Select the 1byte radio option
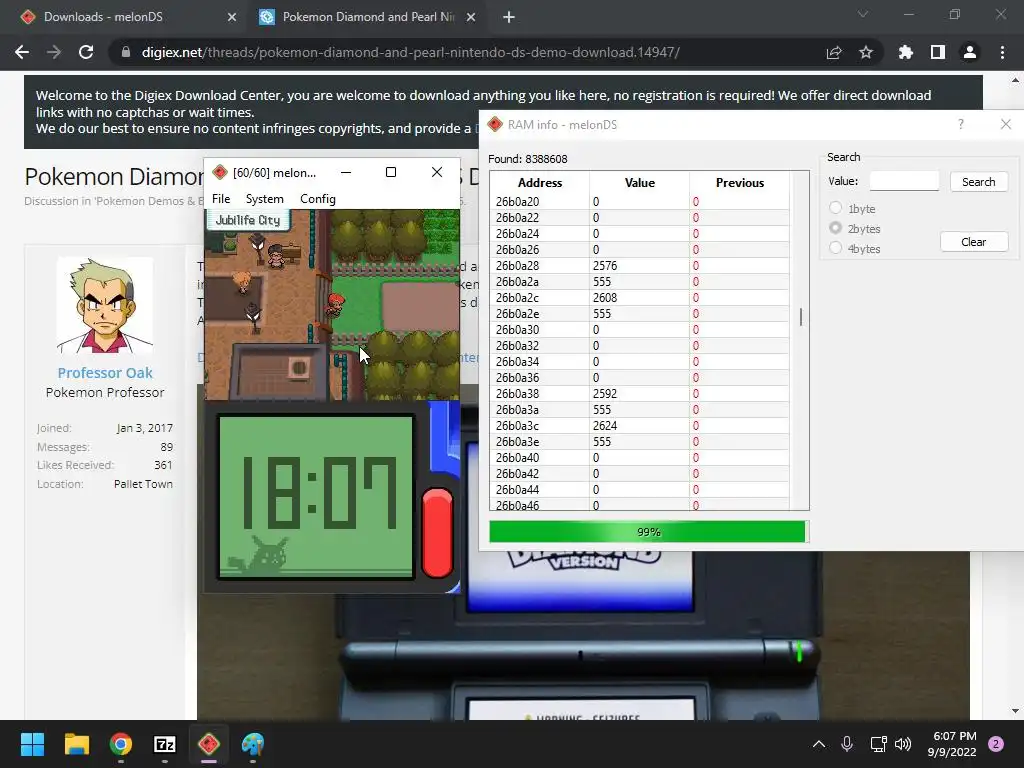 point(835,208)
